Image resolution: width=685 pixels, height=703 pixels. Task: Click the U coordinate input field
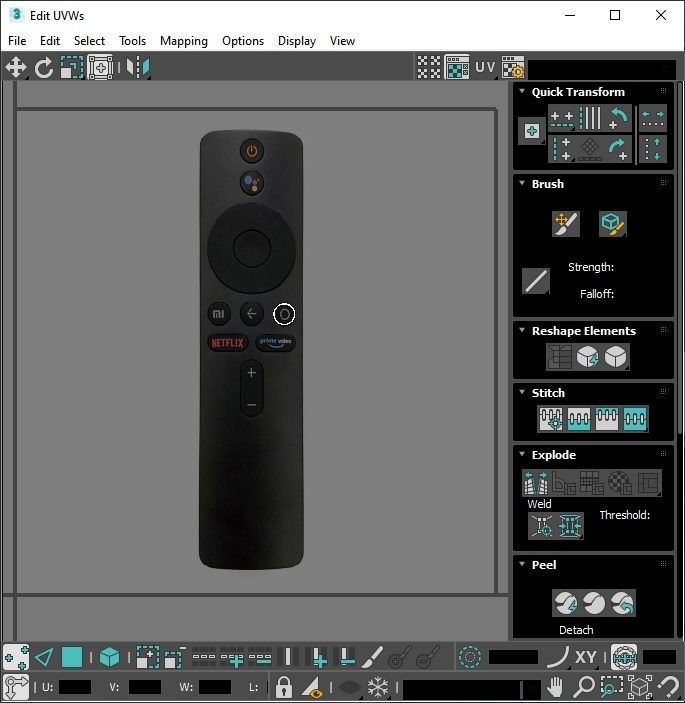(x=74, y=687)
